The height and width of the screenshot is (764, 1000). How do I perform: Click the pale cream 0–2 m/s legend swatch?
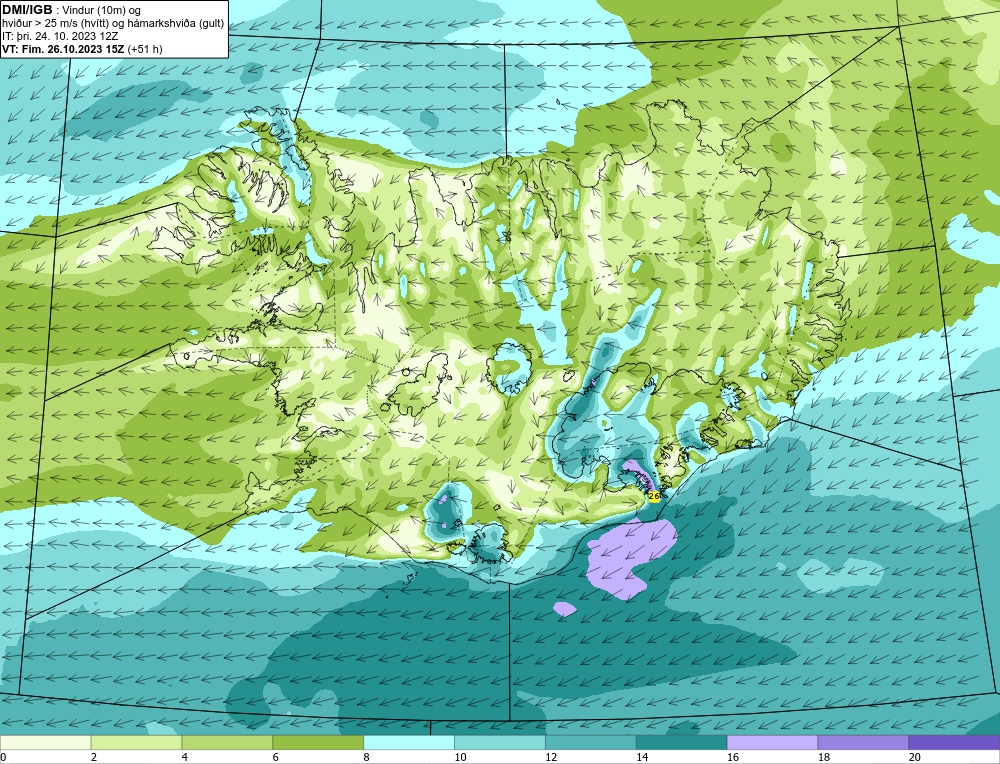(45, 742)
